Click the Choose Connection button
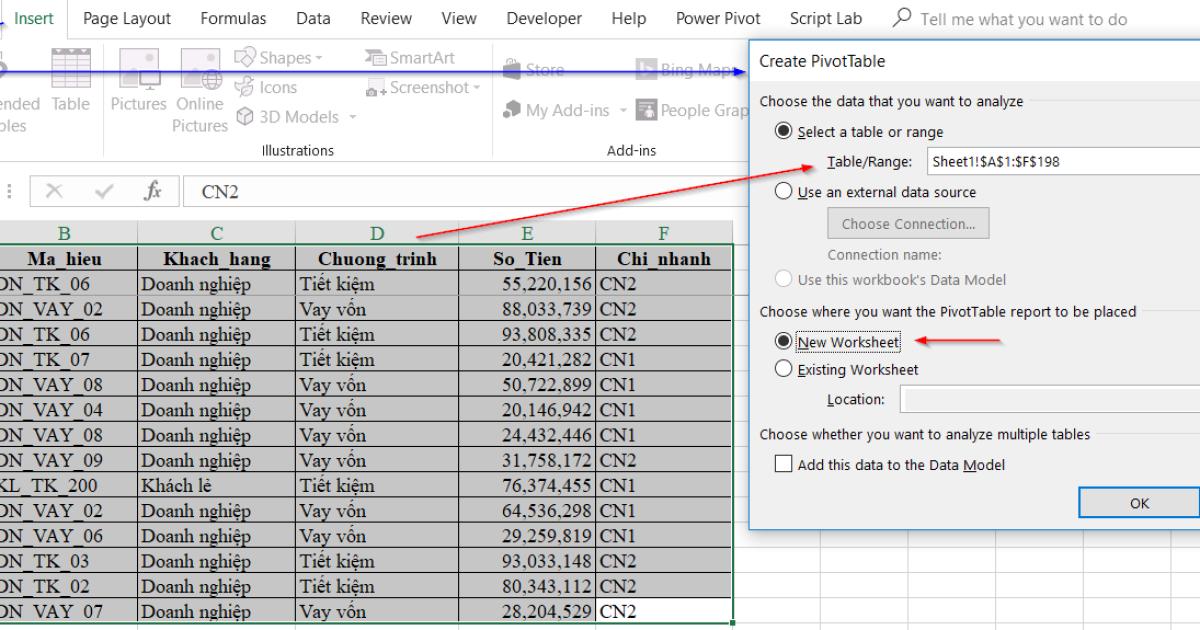Viewport: 1200px width, 630px height. click(907, 223)
